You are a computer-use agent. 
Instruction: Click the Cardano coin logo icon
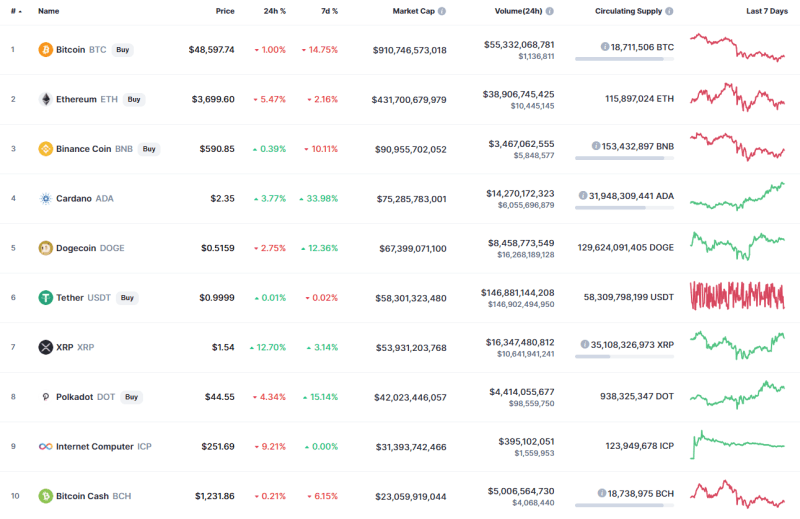tap(45, 198)
